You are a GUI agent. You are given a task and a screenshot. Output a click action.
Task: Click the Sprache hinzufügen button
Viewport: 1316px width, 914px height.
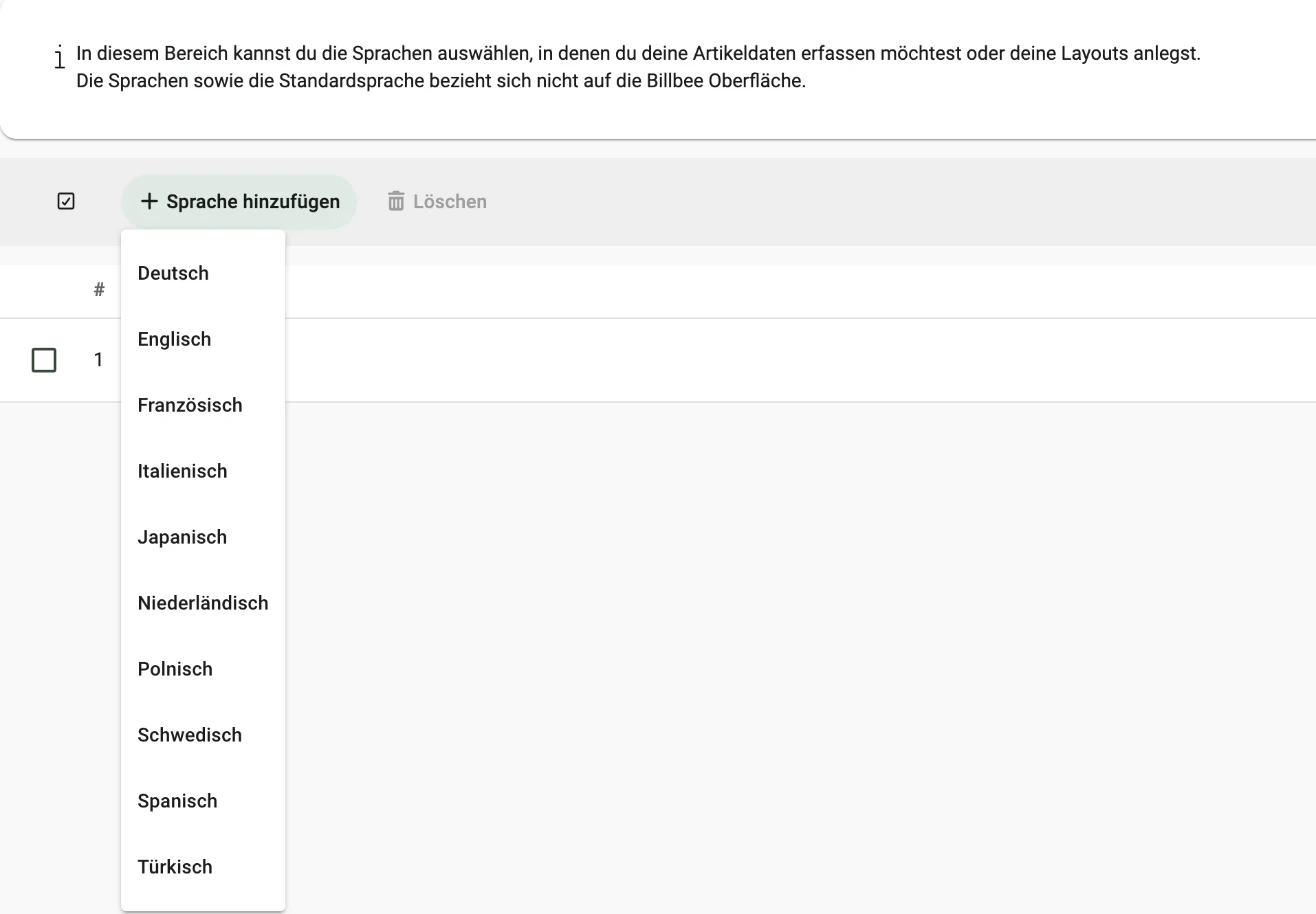239,202
